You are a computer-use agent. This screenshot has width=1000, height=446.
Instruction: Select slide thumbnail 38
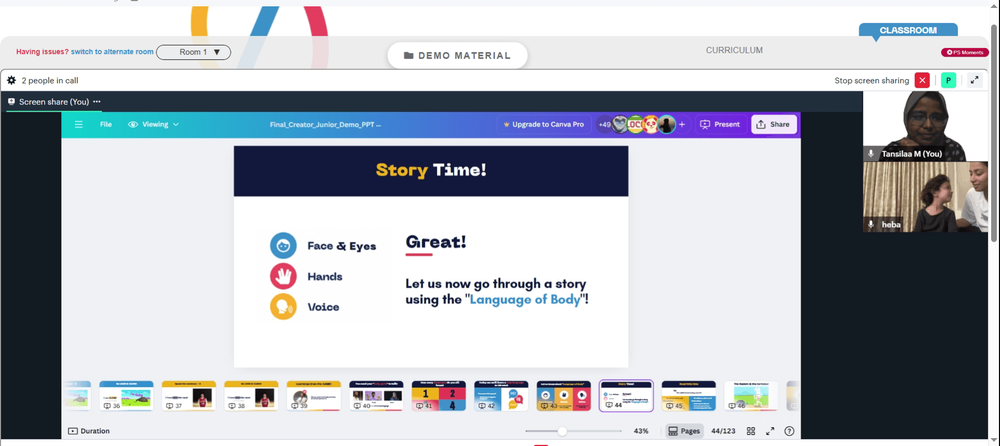(251, 396)
